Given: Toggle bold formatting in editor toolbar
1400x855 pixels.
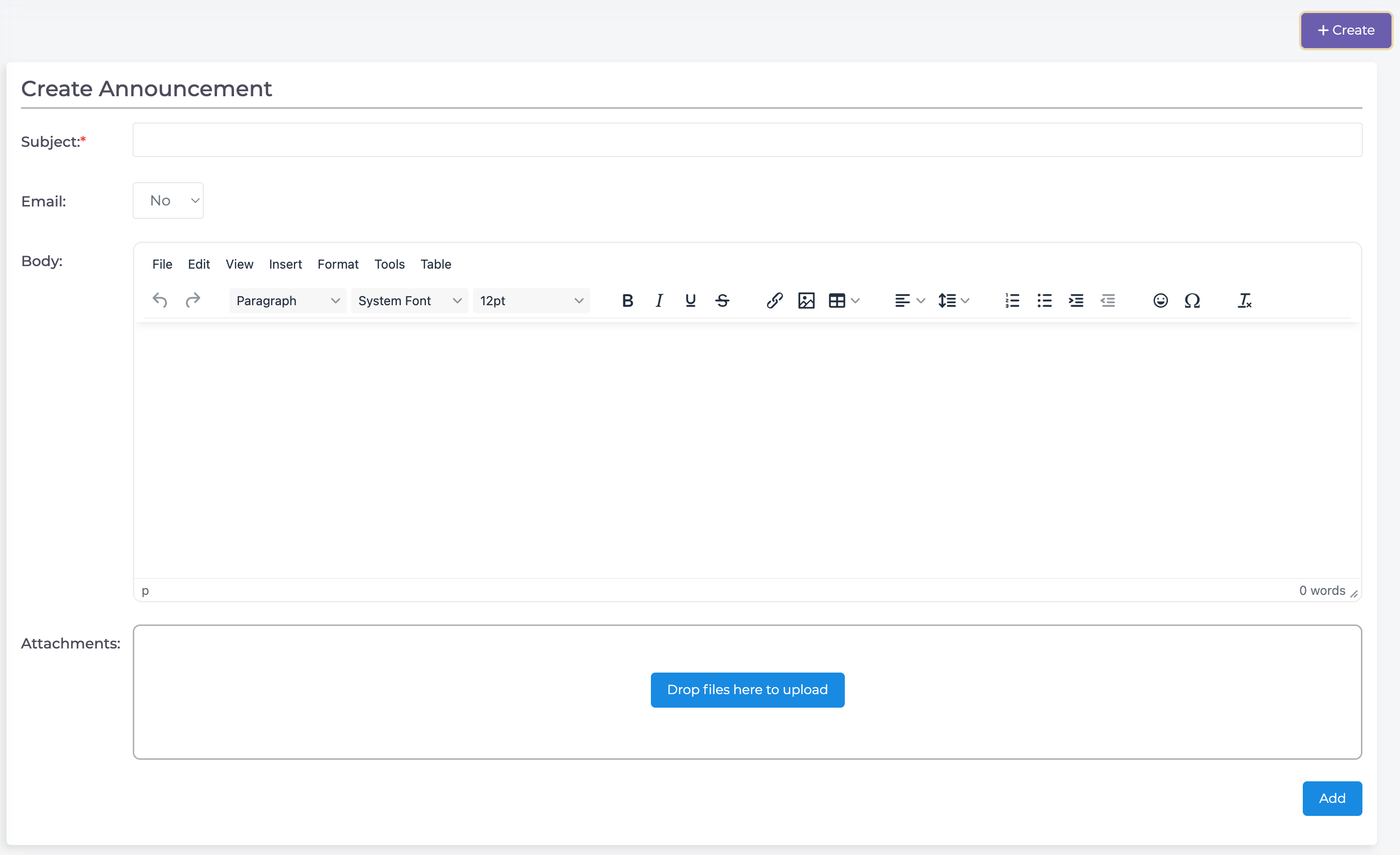Looking at the screenshot, I should [627, 301].
